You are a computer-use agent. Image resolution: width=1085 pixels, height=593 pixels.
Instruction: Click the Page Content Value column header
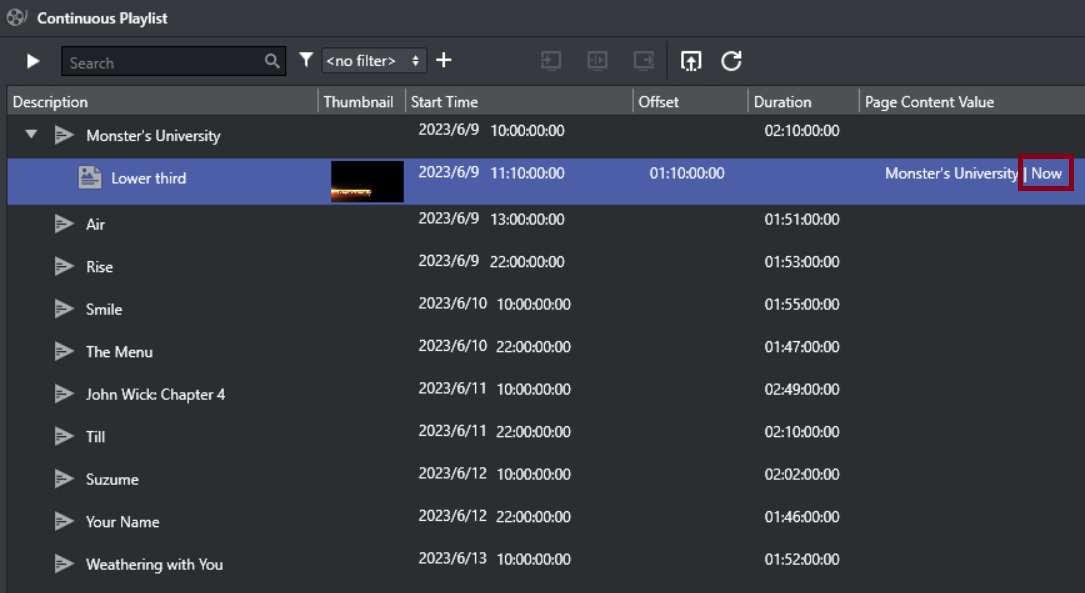tap(929, 102)
